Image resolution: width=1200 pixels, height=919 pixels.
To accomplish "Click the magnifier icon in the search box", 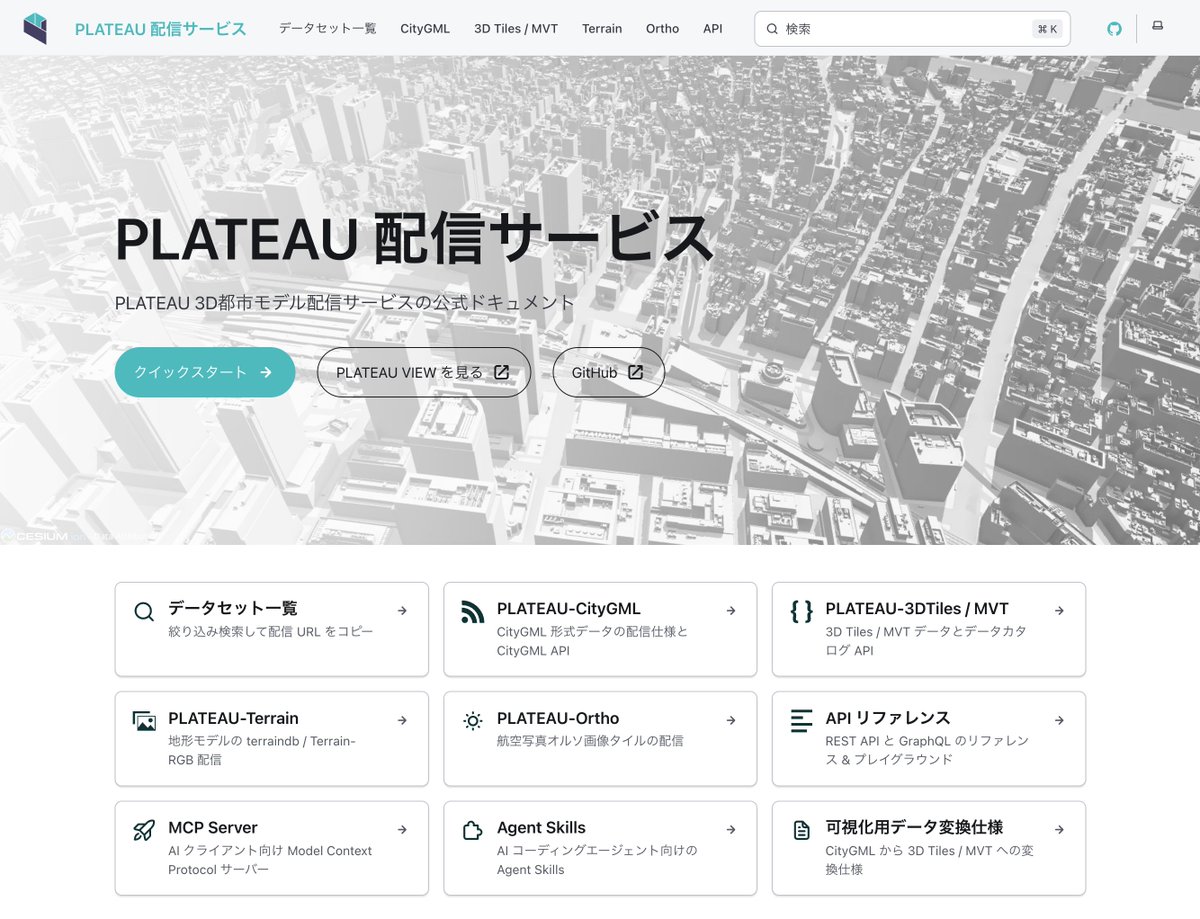I will tap(772, 29).
